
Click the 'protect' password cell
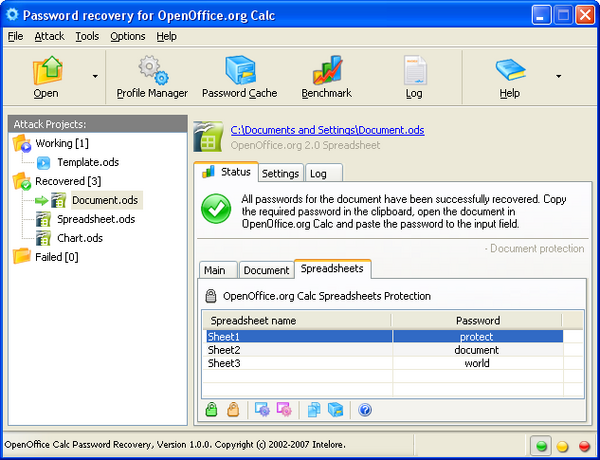pyautogui.click(x=478, y=337)
